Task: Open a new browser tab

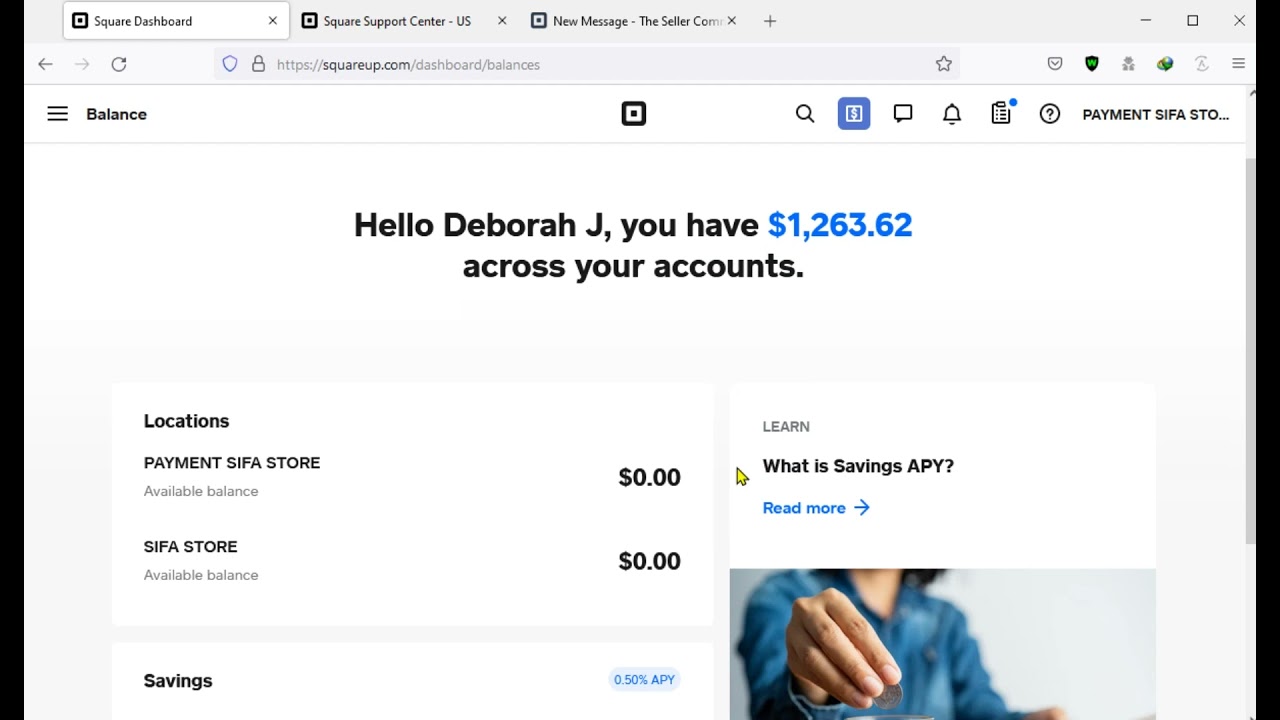Action: pyautogui.click(x=770, y=21)
